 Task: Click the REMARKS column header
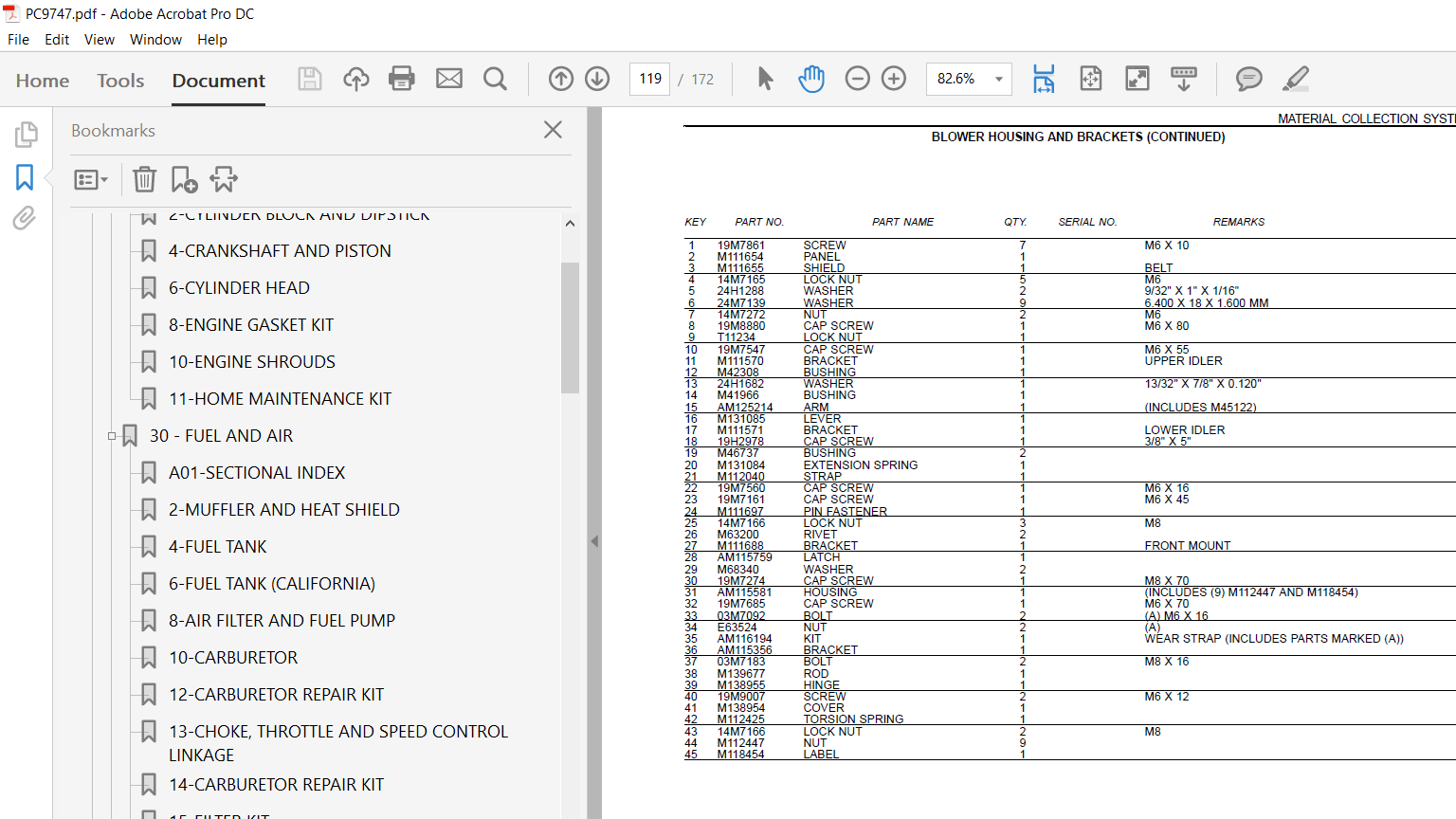click(x=1238, y=222)
